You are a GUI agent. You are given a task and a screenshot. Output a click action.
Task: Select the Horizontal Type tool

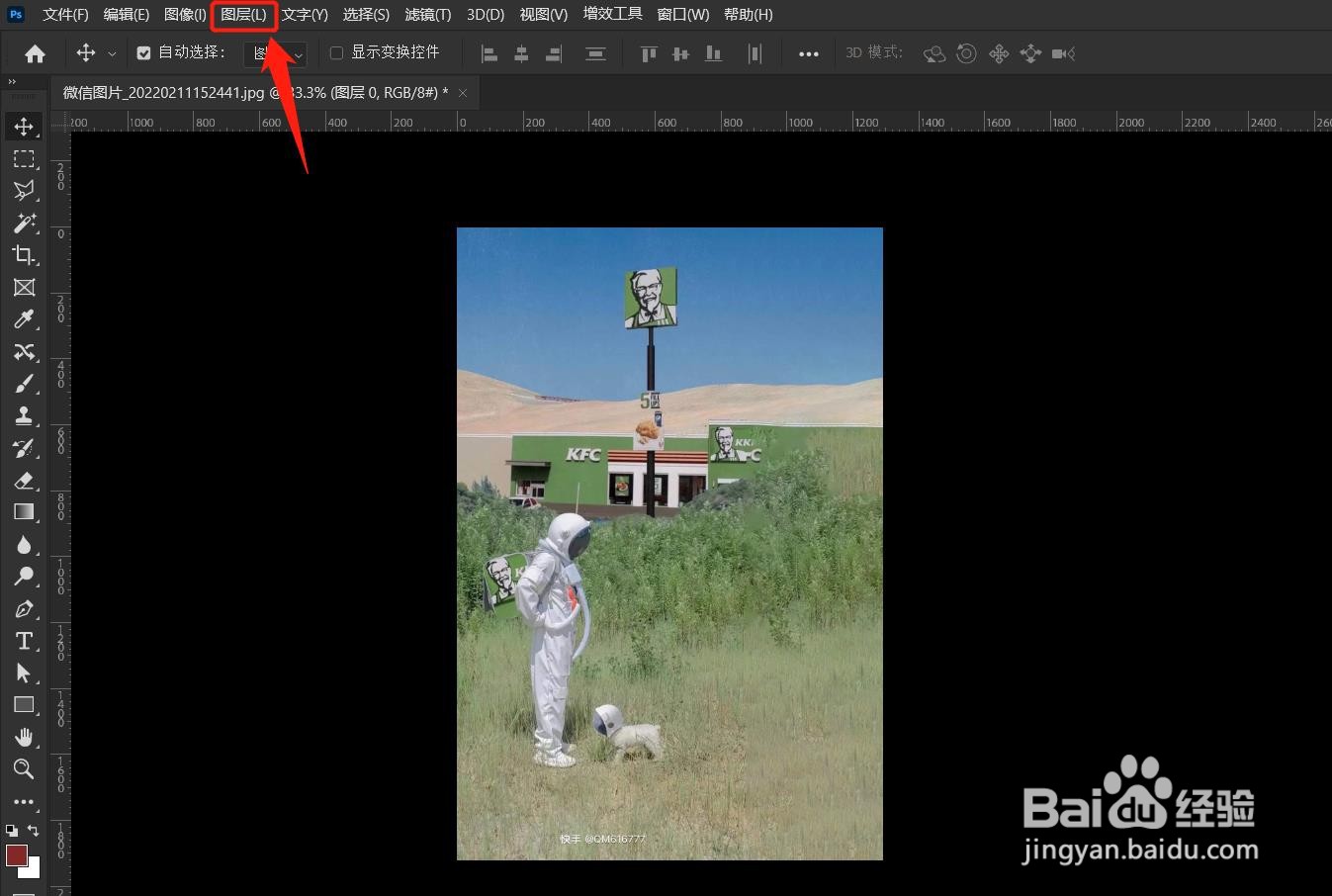(x=24, y=641)
